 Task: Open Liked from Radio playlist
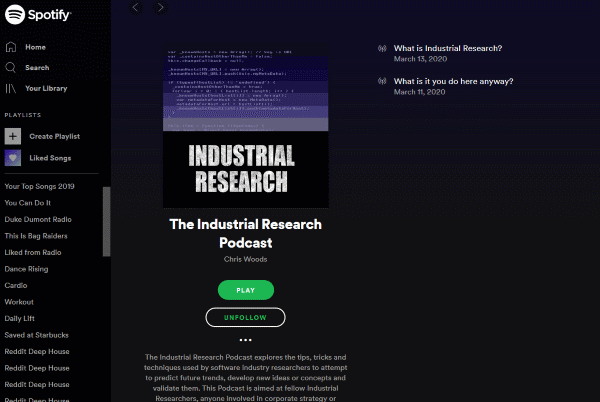coord(33,252)
